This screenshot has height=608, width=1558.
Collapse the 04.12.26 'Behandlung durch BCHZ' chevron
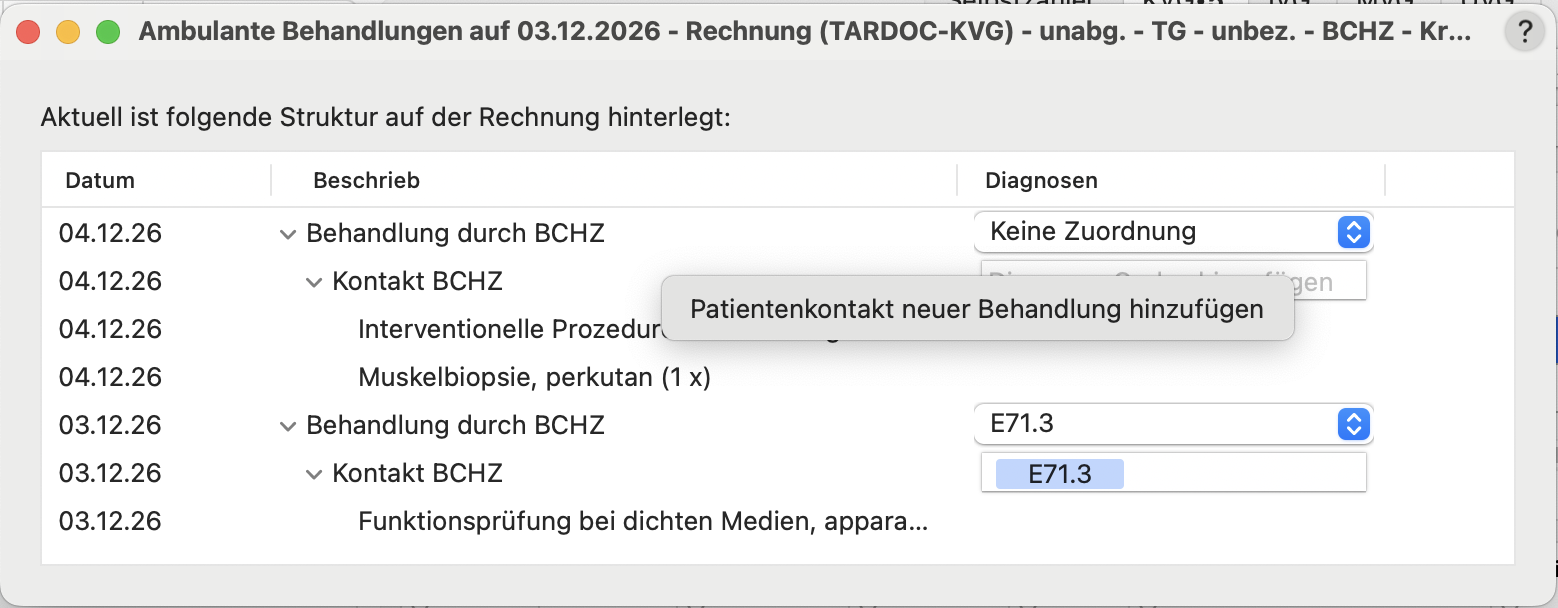(288, 234)
